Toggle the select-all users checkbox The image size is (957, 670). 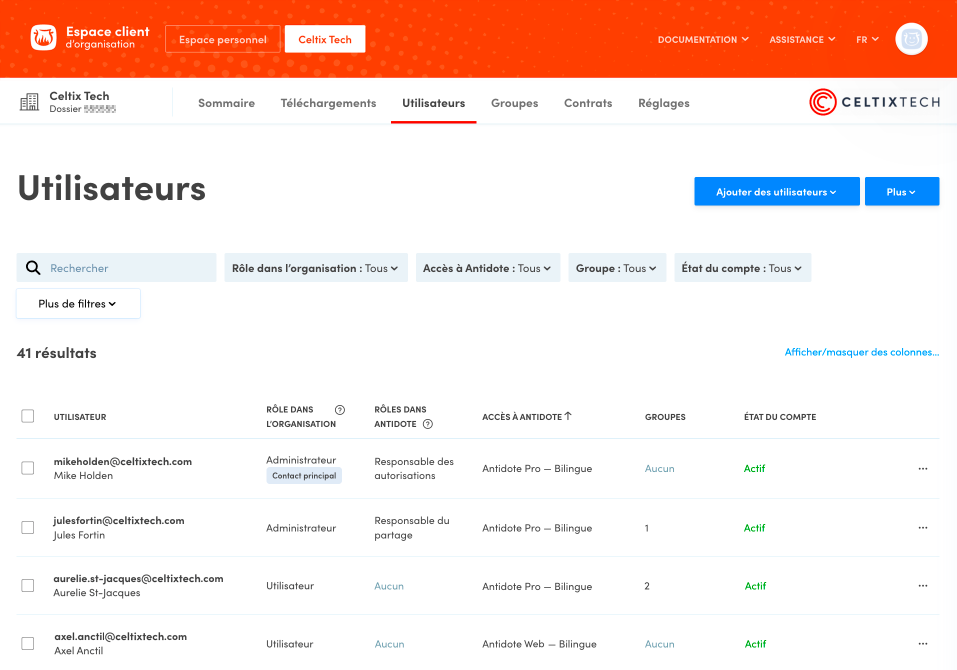[x=28, y=417]
